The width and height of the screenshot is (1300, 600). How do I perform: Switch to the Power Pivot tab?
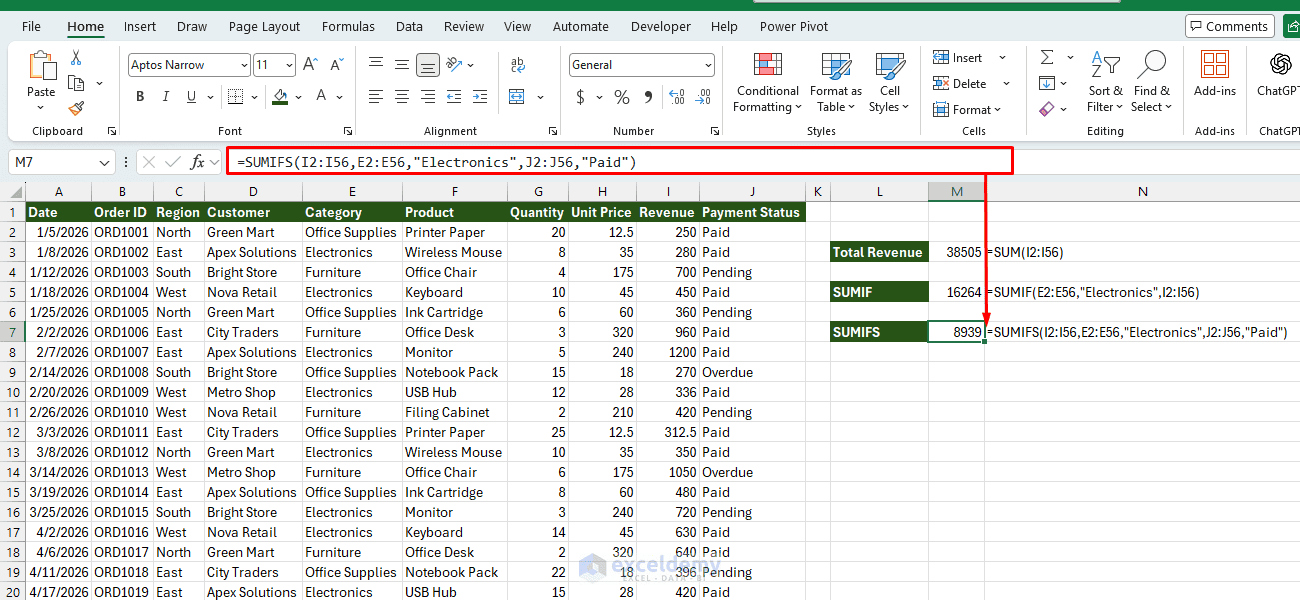pyautogui.click(x=794, y=27)
